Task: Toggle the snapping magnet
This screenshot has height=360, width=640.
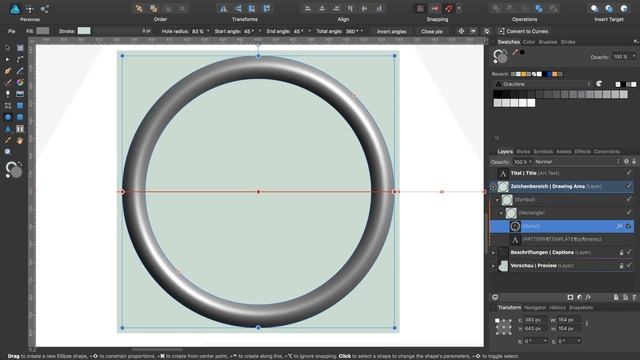Action: click(x=449, y=9)
